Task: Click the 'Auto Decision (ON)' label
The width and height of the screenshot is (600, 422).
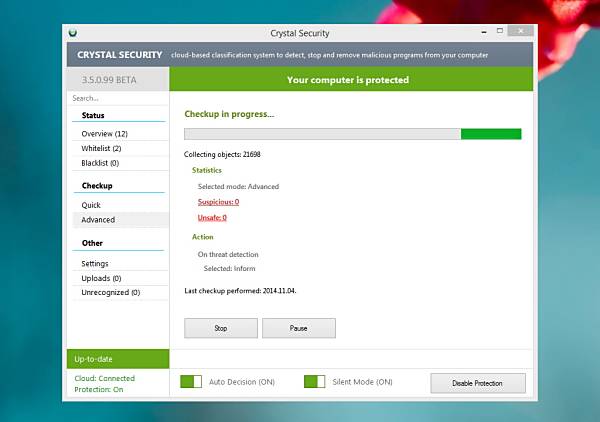Action: (242, 382)
